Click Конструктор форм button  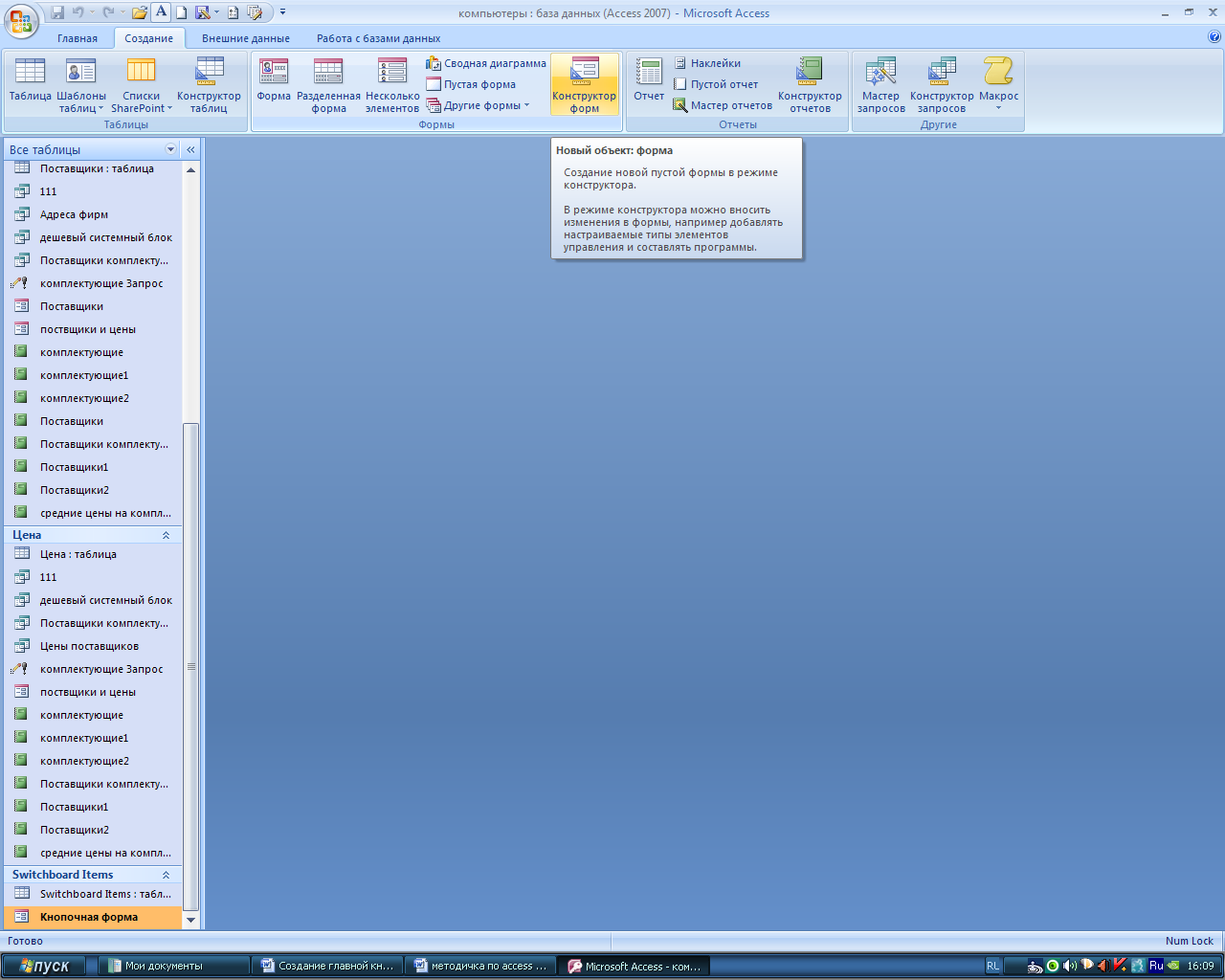[x=584, y=85]
